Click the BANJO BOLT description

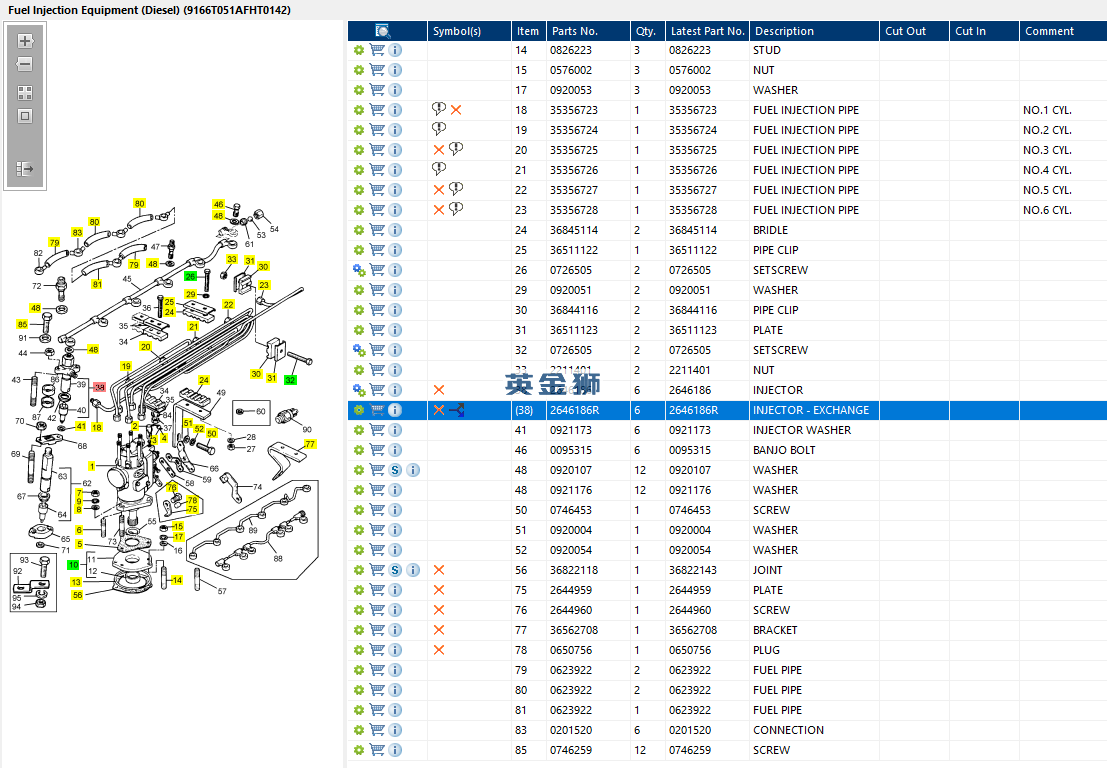click(x=784, y=450)
